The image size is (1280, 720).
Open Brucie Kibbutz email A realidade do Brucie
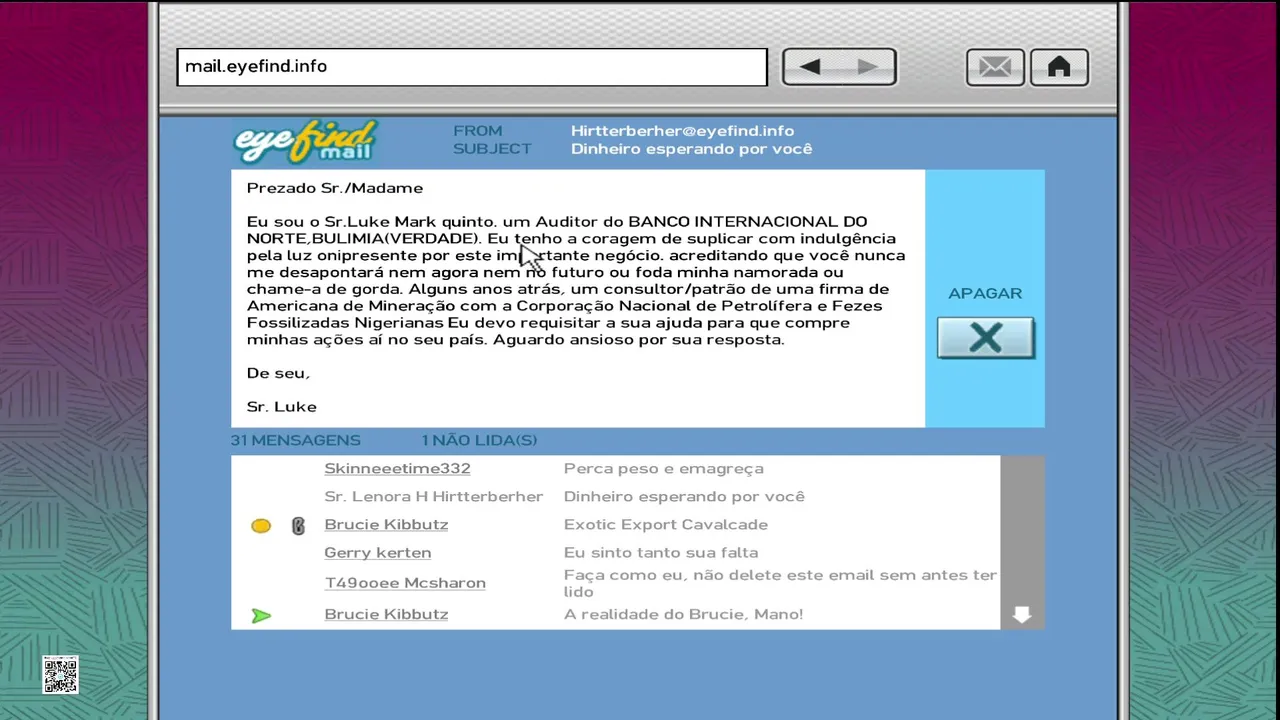386,614
